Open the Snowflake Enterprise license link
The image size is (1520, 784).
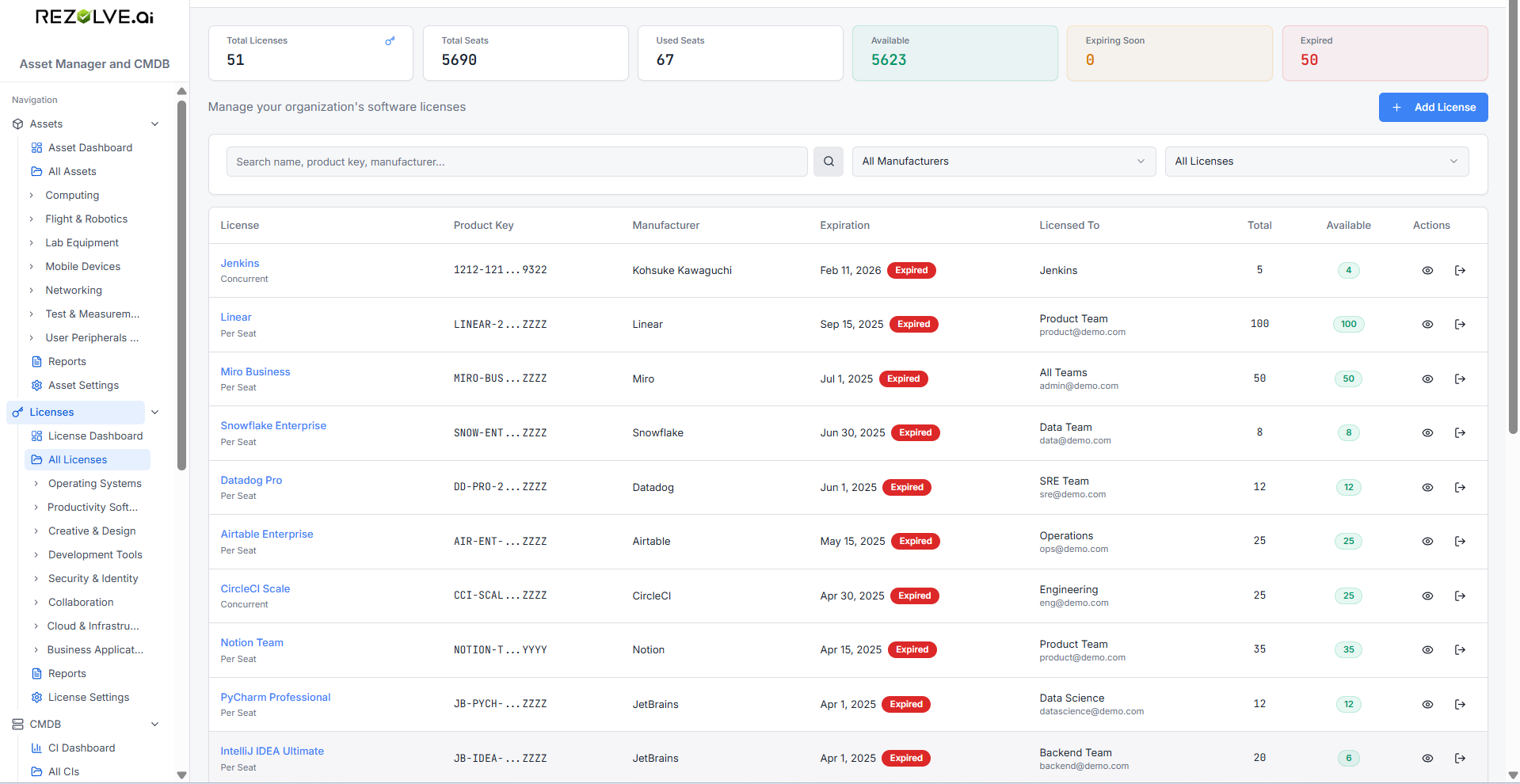[x=273, y=426]
